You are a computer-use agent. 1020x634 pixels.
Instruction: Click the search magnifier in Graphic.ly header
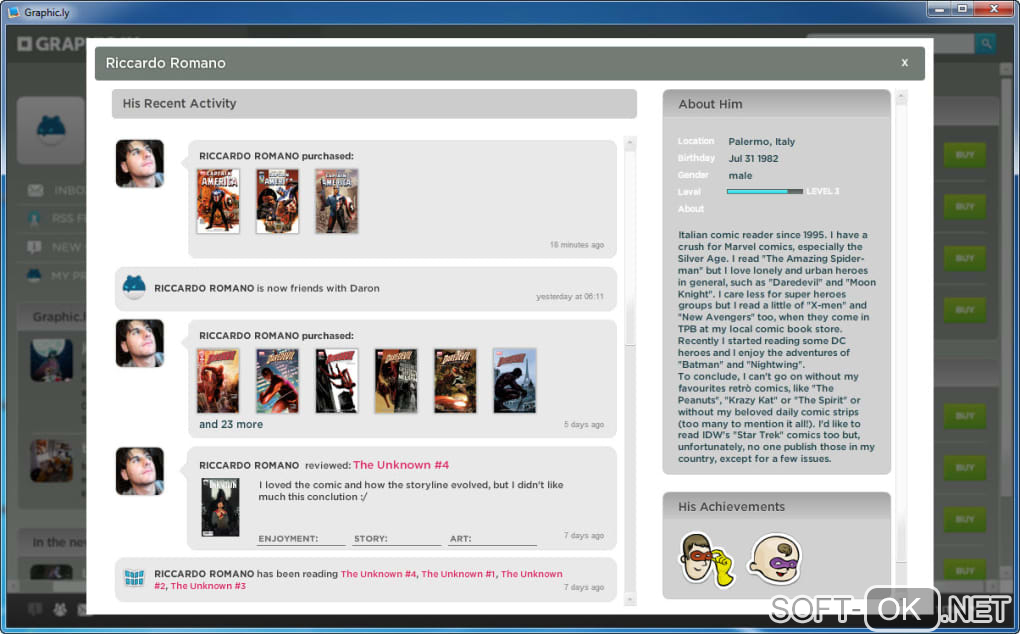coord(986,44)
